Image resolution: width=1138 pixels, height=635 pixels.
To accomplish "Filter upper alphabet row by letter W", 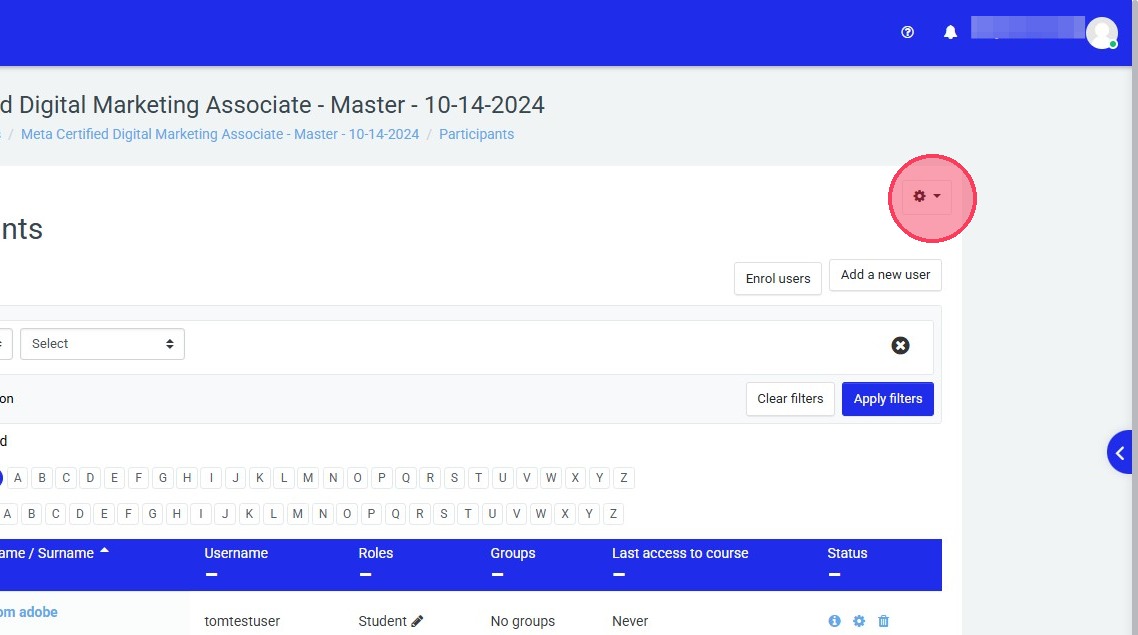I will tap(551, 478).
